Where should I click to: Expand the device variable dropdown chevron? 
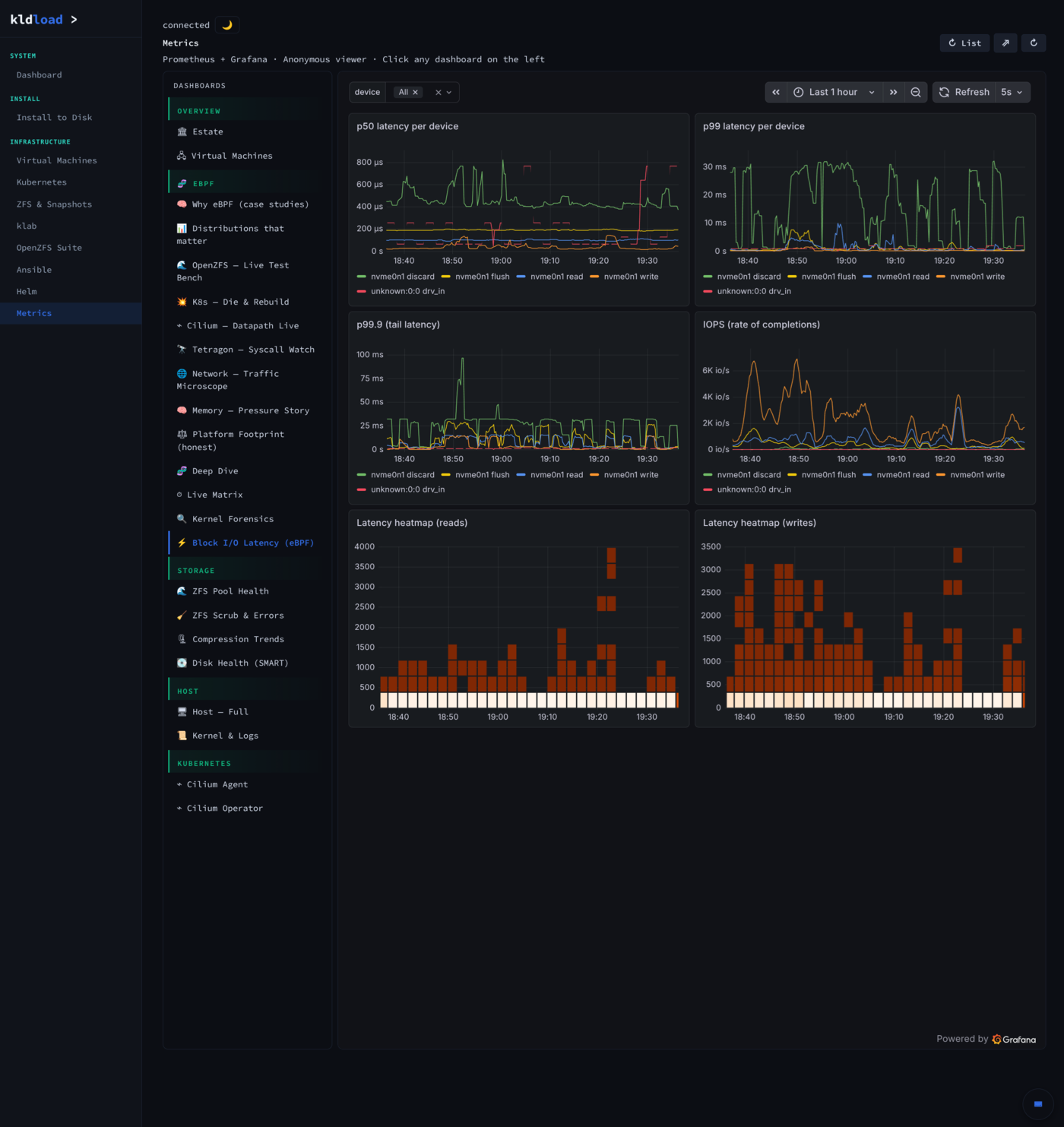pos(449,92)
